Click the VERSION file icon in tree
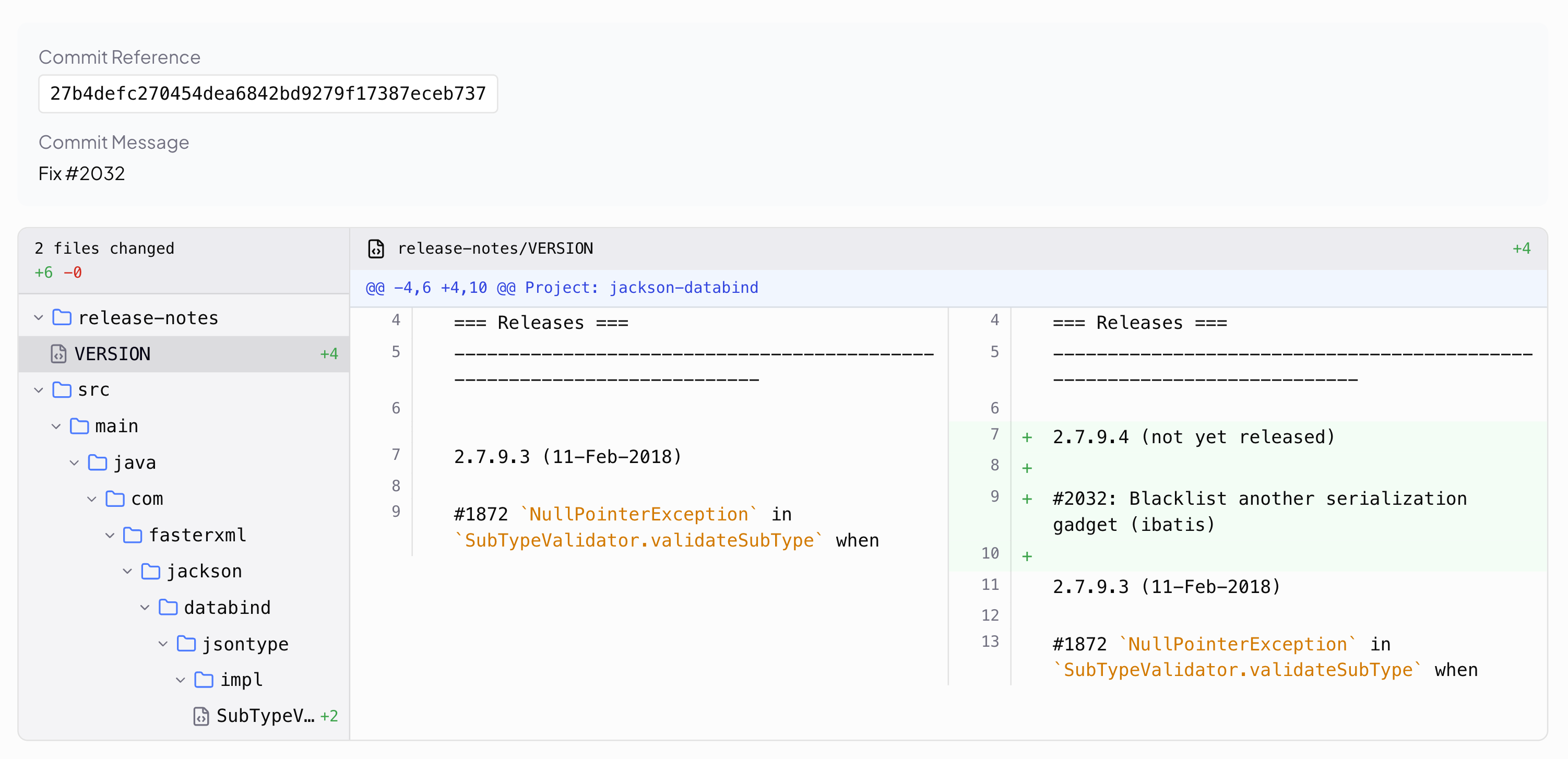 click(x=58, y=353)
